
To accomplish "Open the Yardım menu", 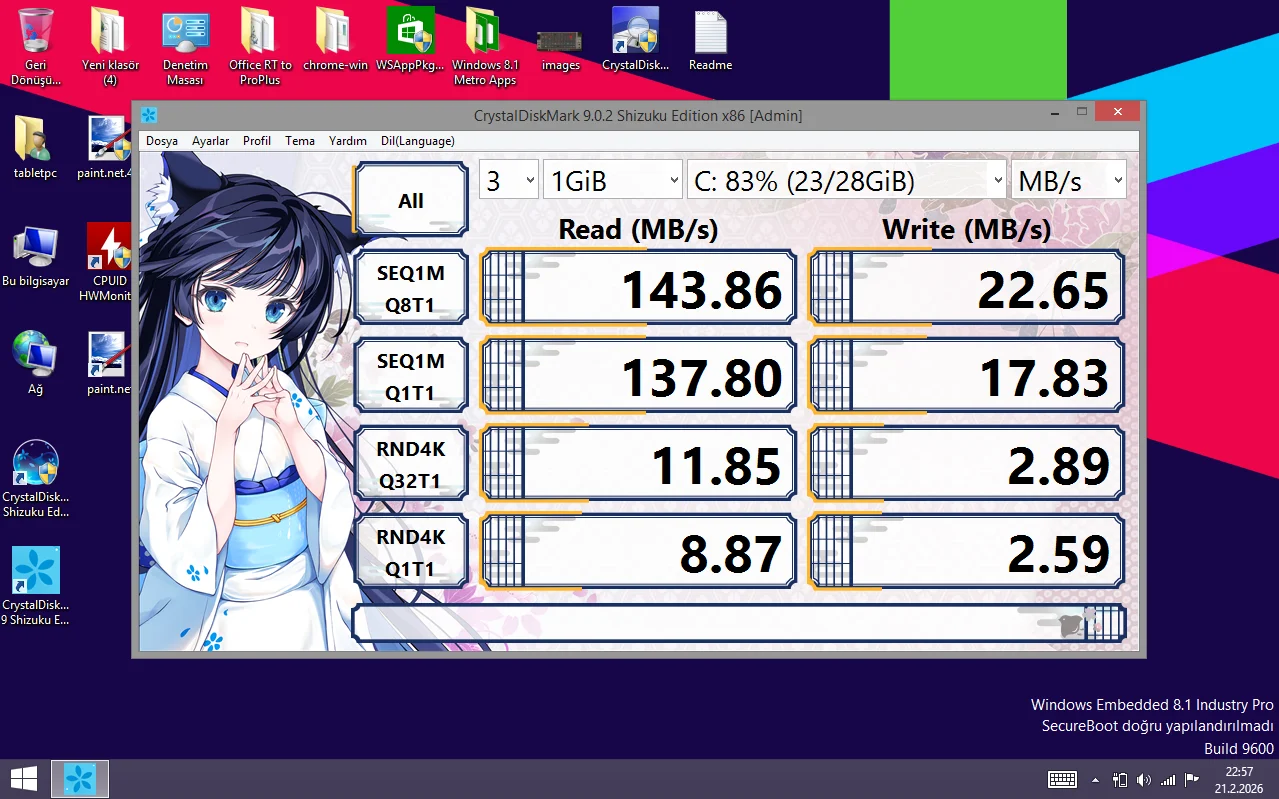I will coord(348,141).
